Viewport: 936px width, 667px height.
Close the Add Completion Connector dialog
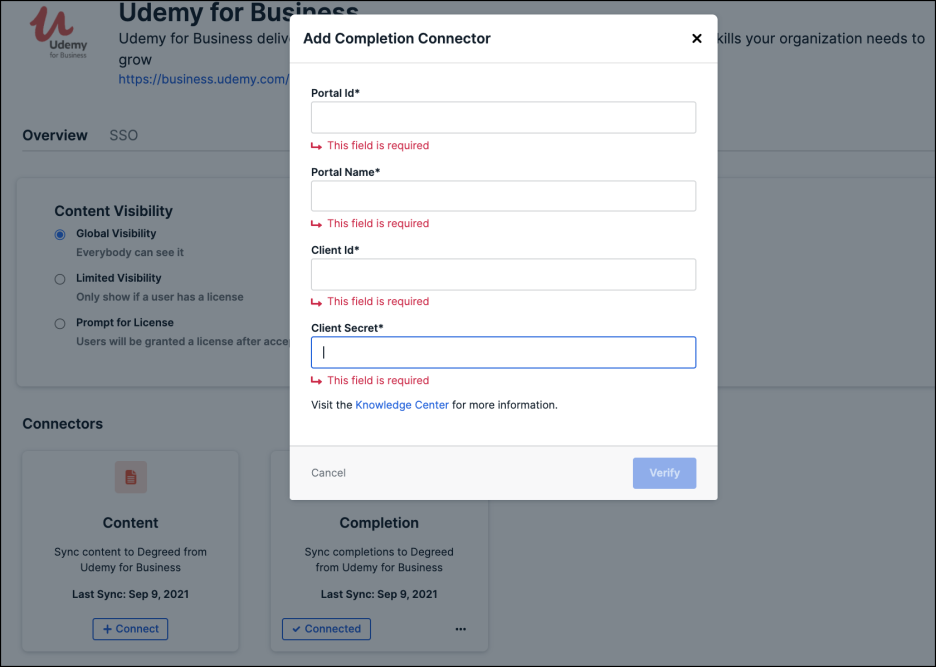(696, 39)
